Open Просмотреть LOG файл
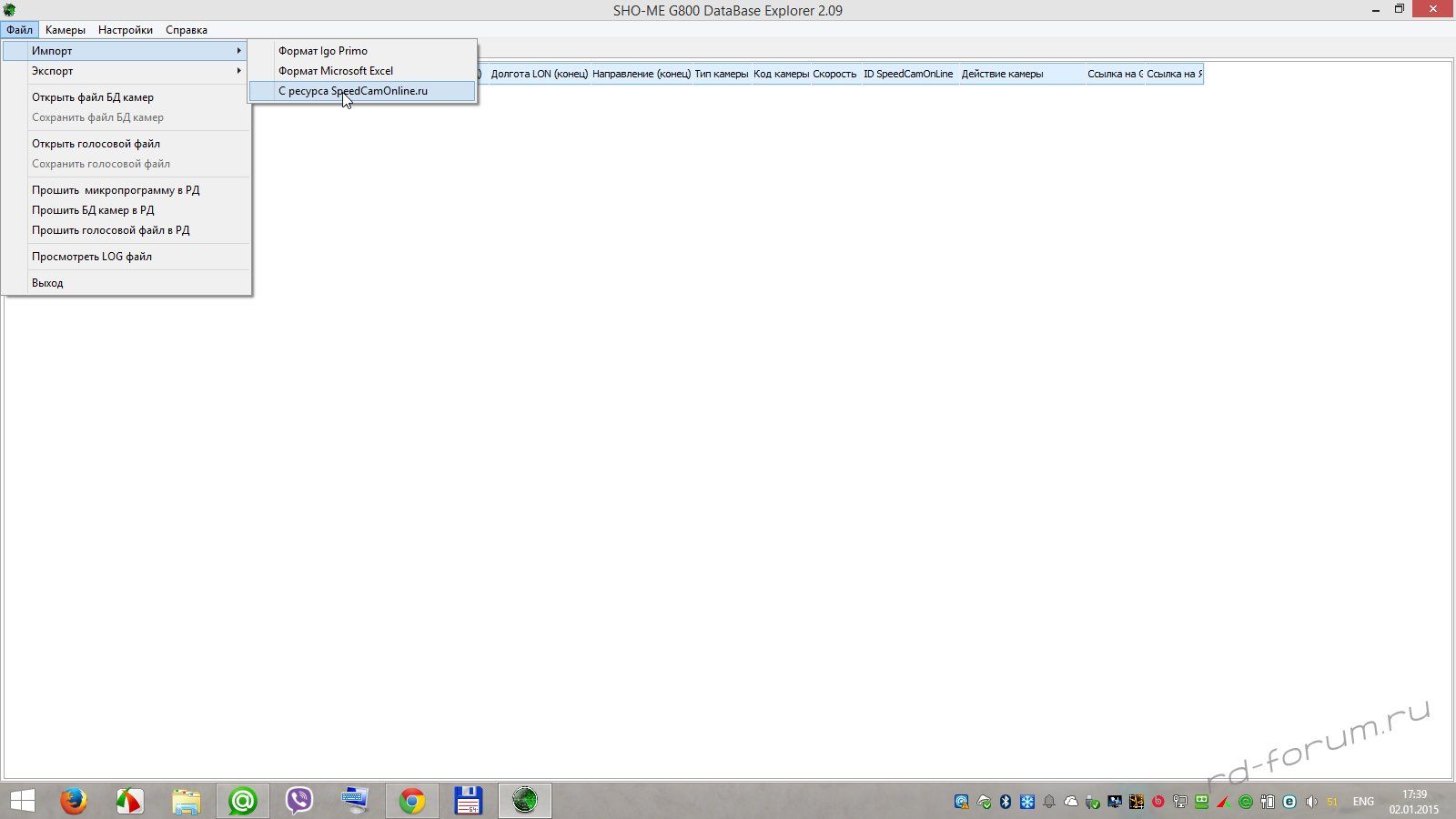Image resolution: width=1456 pixels, height=819 pixels. pyautogui.click(x=126, y=257)
